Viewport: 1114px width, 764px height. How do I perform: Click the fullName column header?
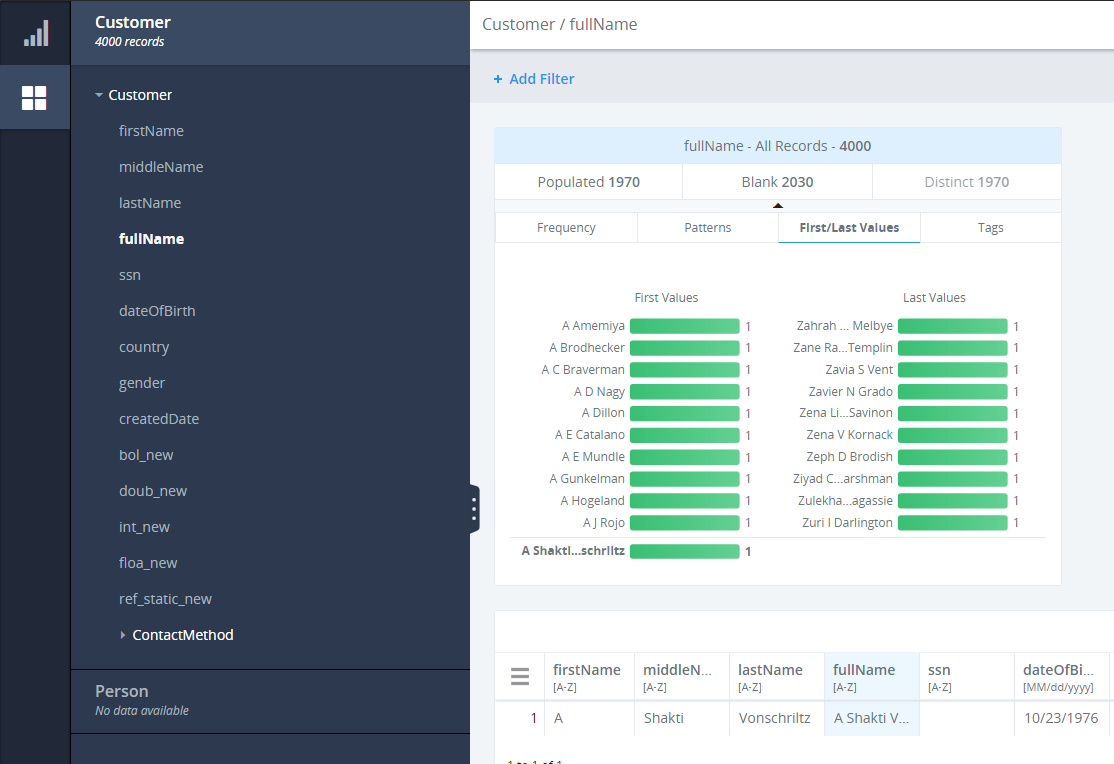(x=872, y=677)
